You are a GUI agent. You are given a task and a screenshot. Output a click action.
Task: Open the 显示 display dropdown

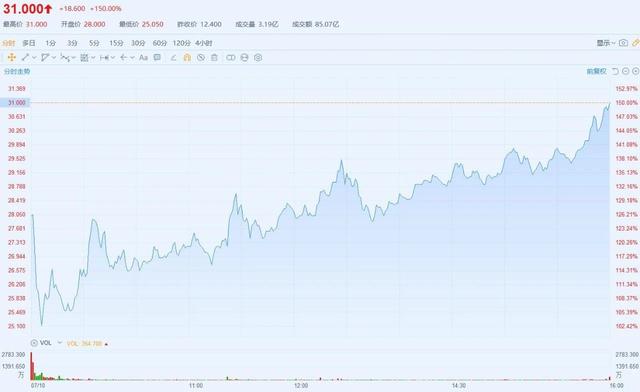point(606,43)
